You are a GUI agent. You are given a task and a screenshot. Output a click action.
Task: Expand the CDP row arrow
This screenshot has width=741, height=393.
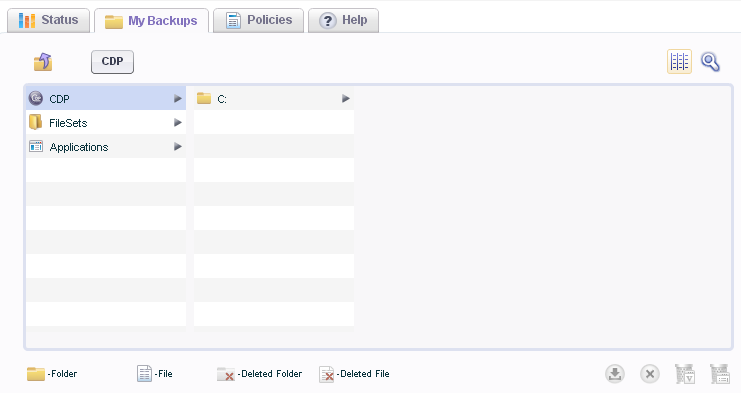coord(178,98)
